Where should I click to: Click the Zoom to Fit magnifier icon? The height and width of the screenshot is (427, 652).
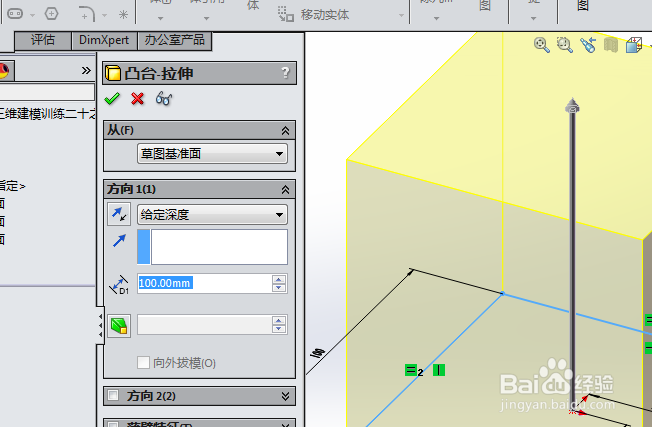point(541,45)
